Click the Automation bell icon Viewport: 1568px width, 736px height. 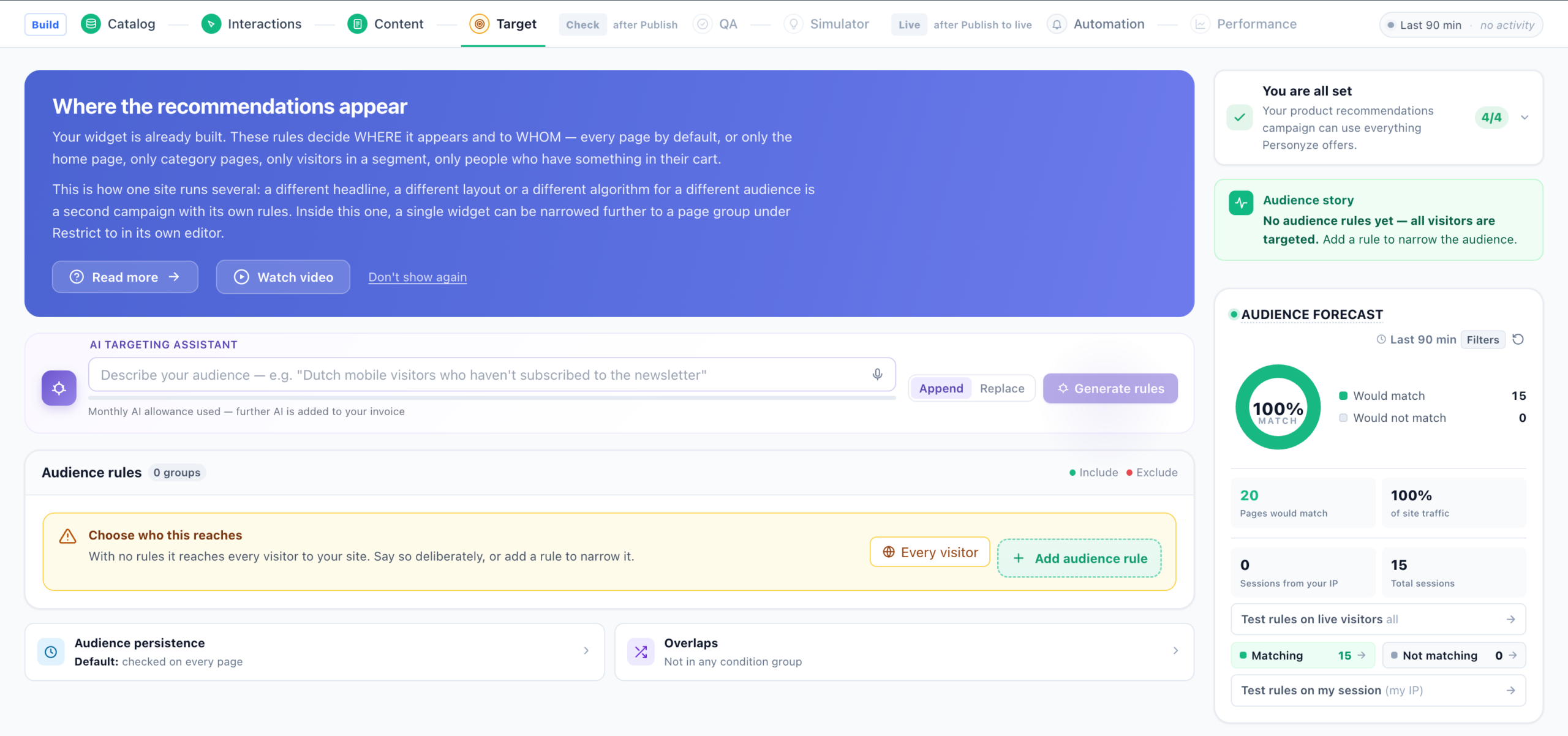pos(1057,24)
